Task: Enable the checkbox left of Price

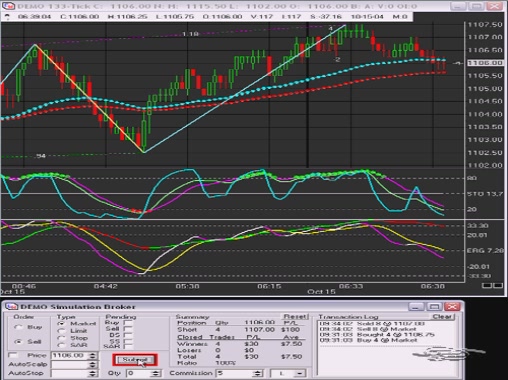Action: (13, 355)
